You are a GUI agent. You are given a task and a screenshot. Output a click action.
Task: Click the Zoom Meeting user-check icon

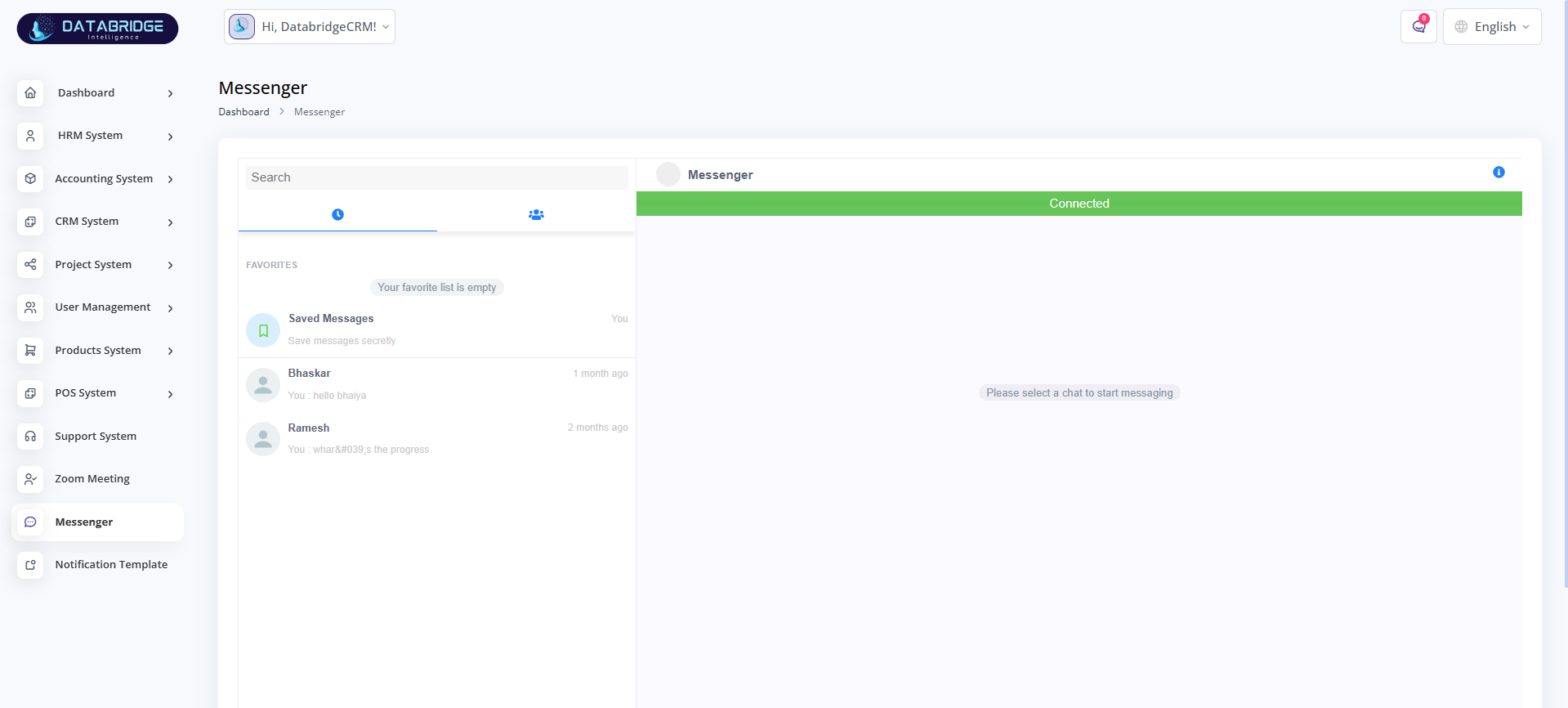click(x=30, y=479)
